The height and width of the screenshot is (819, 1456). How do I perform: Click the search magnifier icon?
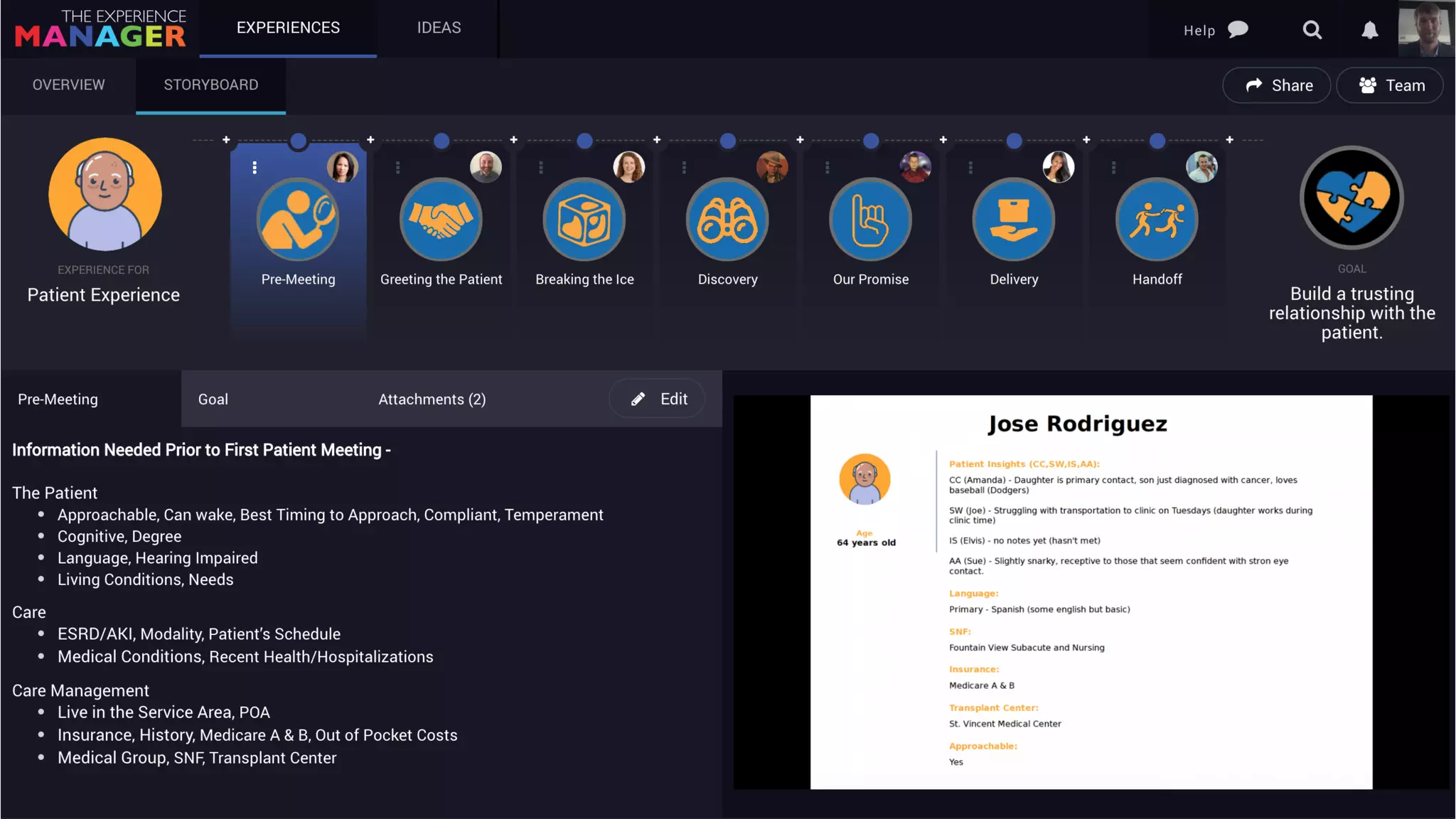(1312, 30)
